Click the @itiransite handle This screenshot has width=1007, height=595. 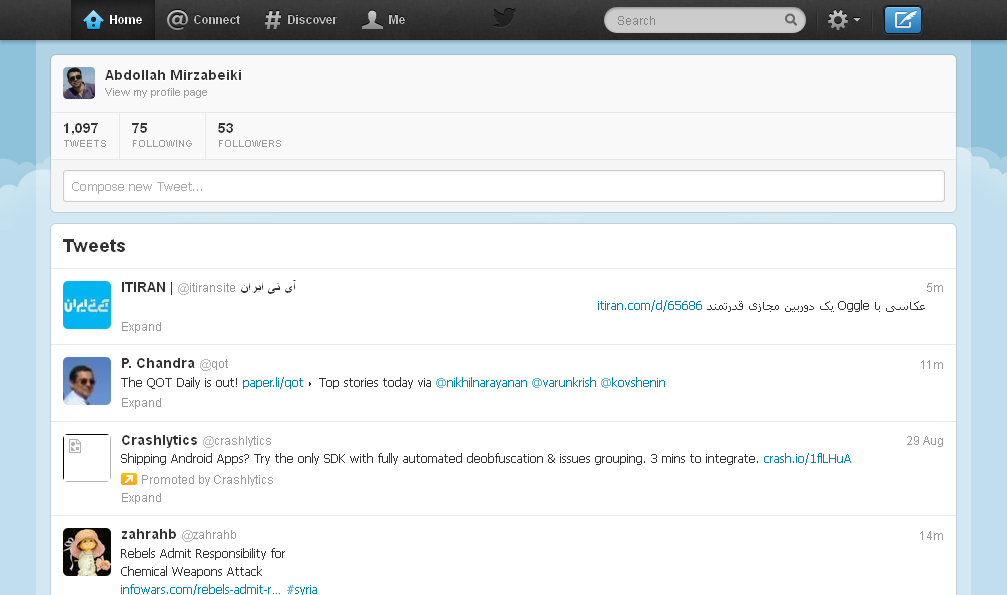tap(206, 288)
